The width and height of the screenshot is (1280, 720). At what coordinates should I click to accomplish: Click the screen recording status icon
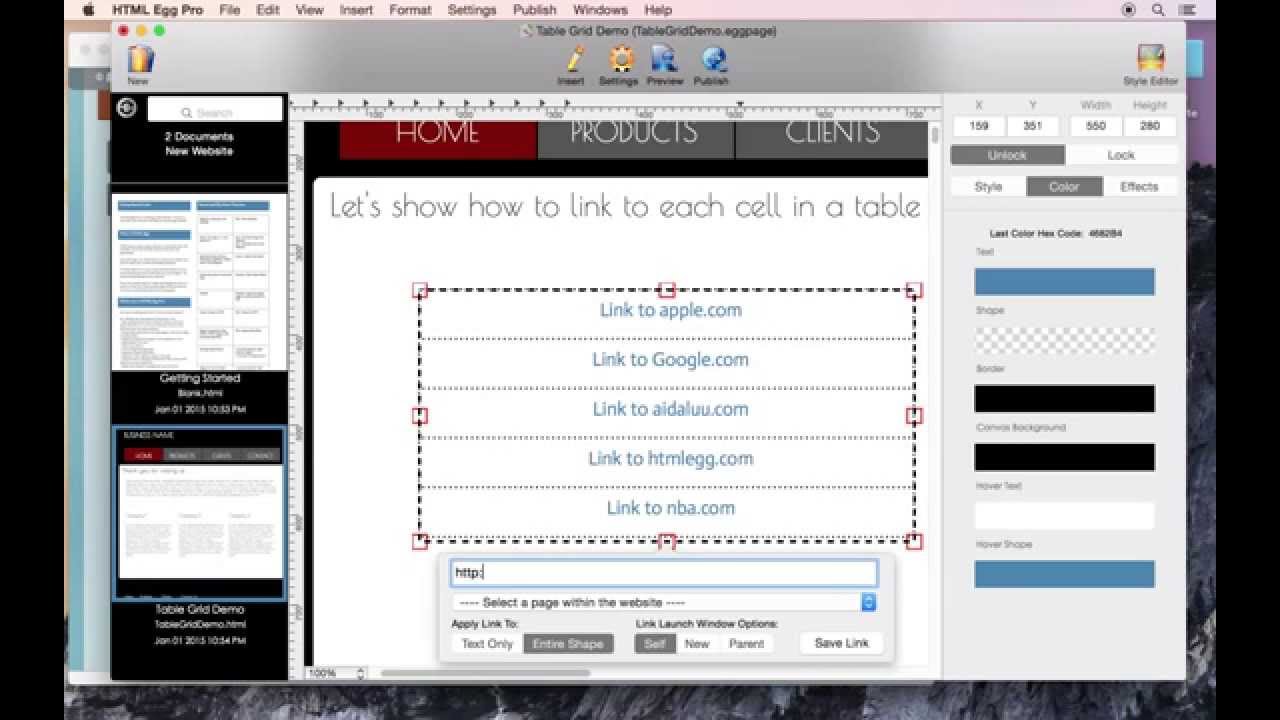pos(1129,10)
